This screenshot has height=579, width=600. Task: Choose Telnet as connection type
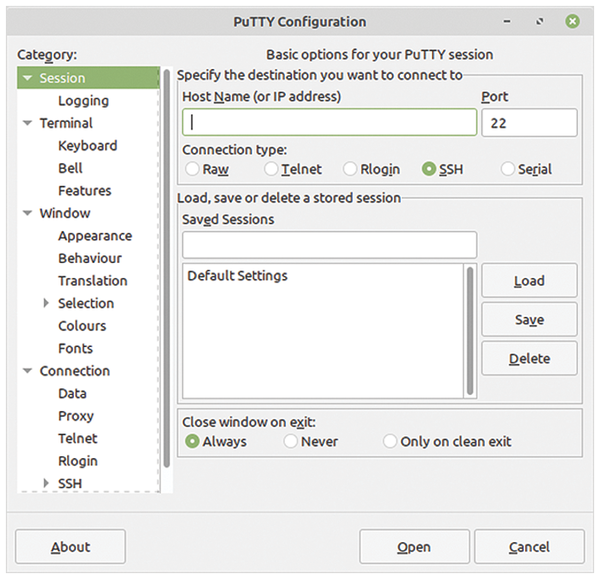pos(271,169)
